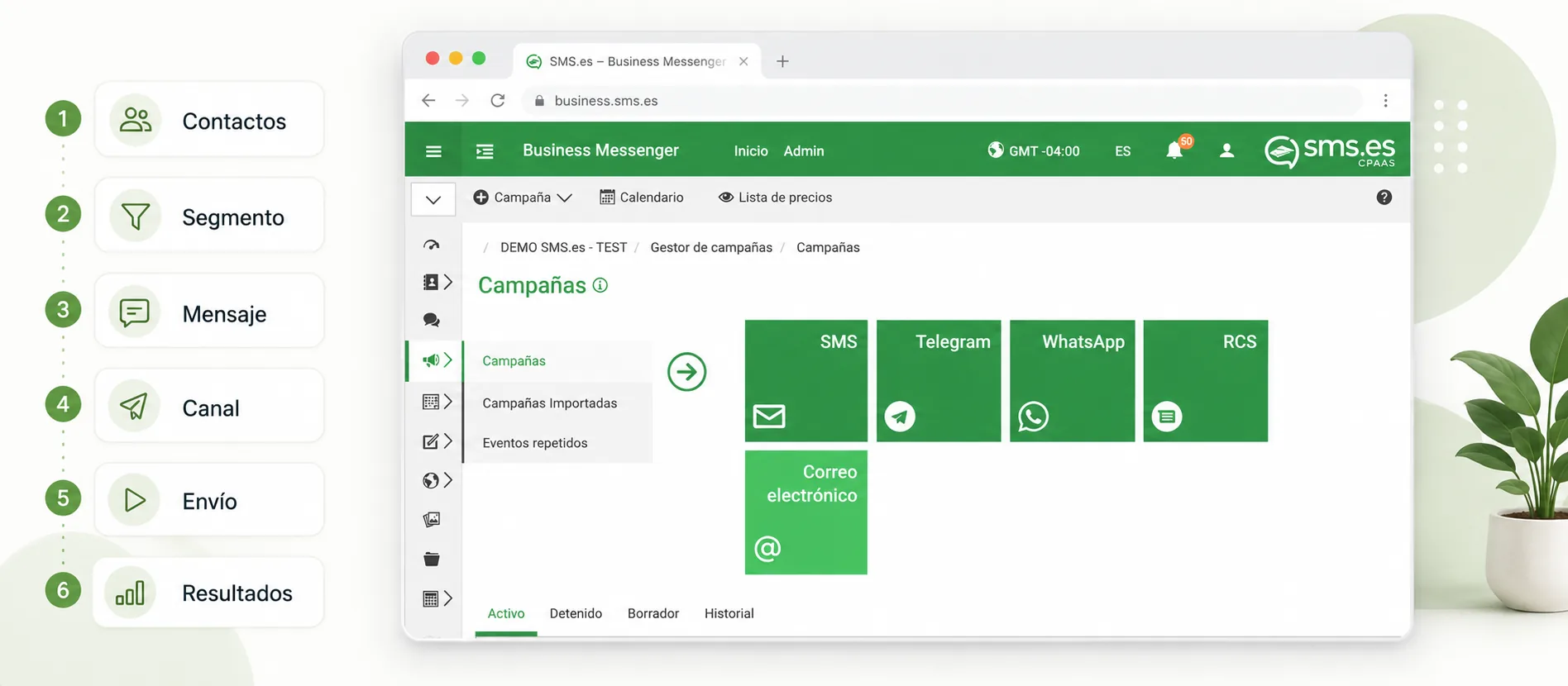
Task: Open the Calendario link
Action: click(x=642, y=197)
